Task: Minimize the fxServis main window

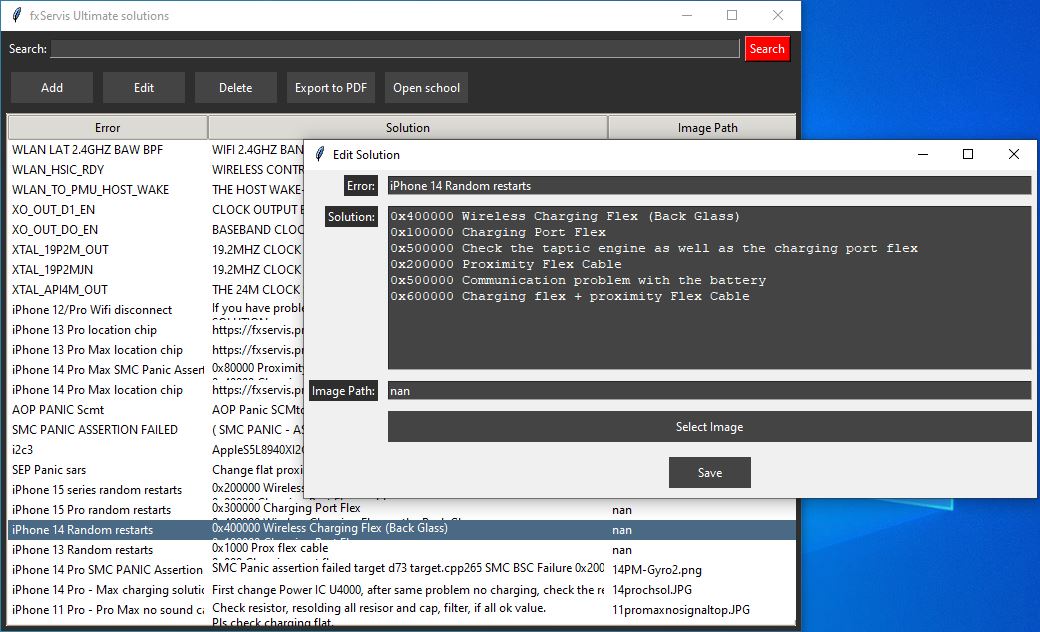Action: [x=686, y=15]
